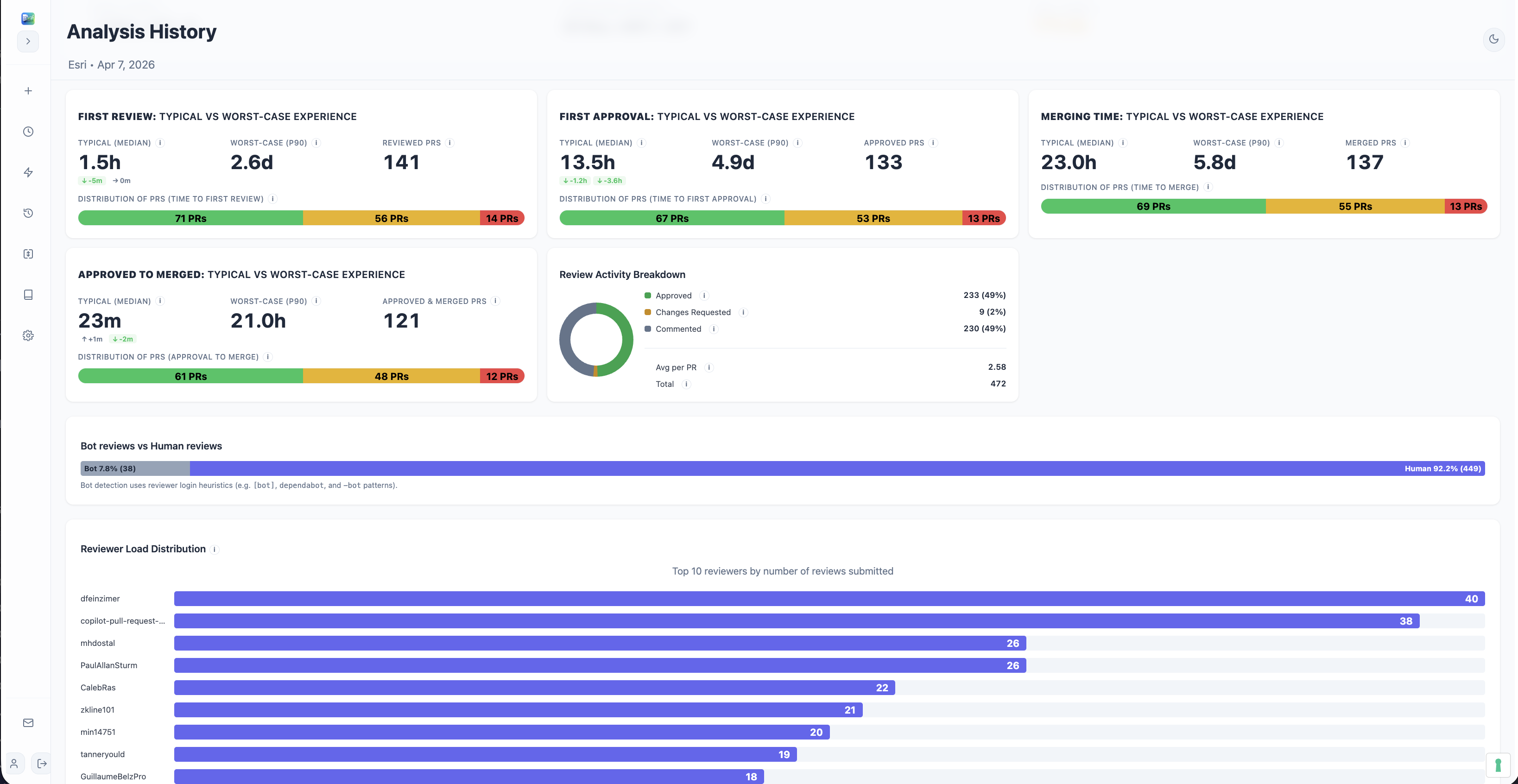This screenshot has width=1518, height=784.
Task: Click the dfeinzimer reviewer bar
Action: [x=829, y=598]
